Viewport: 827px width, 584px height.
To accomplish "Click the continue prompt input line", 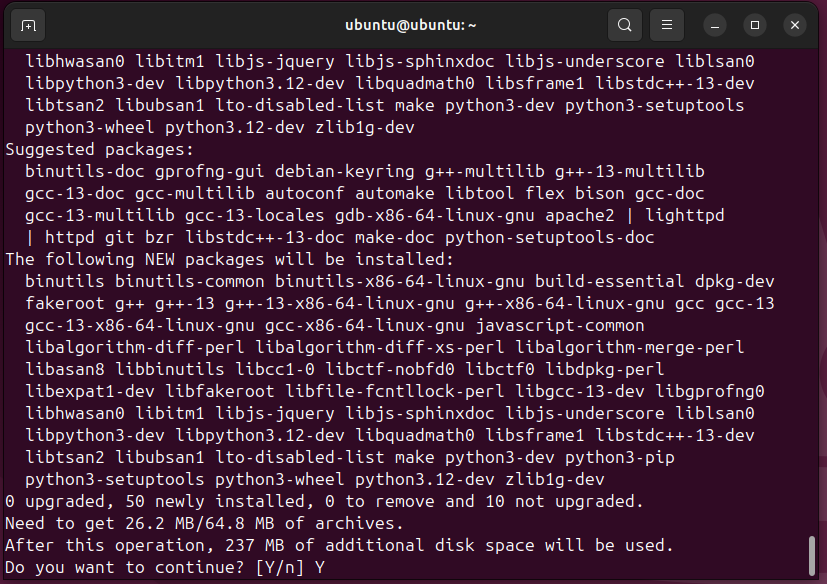I will tap(165, 567).
